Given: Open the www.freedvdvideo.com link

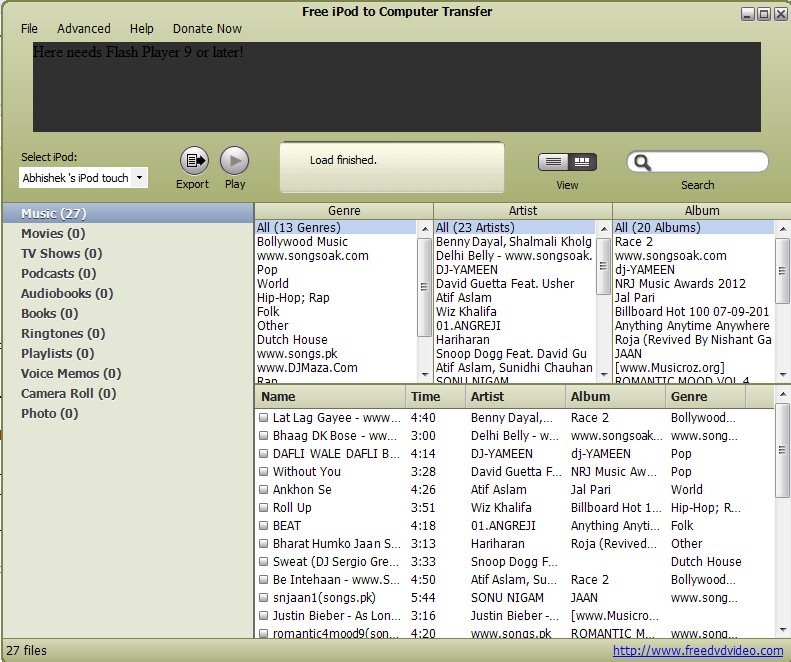Looking at the screenshot, I should pyautogui.click(x=698, y=651).
